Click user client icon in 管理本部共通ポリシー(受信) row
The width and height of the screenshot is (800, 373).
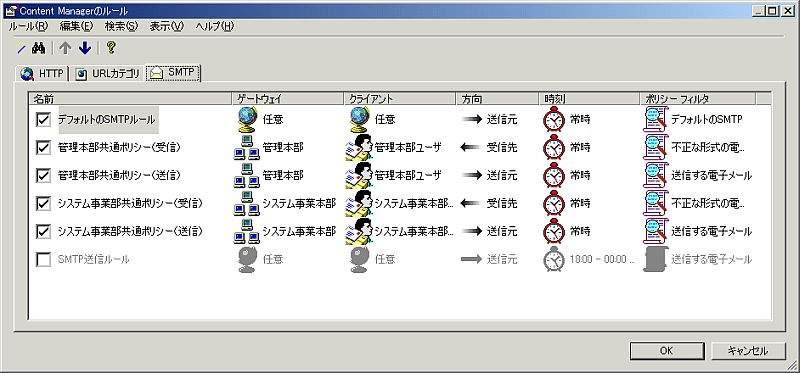pyautogui.click(x=359, y=148)
